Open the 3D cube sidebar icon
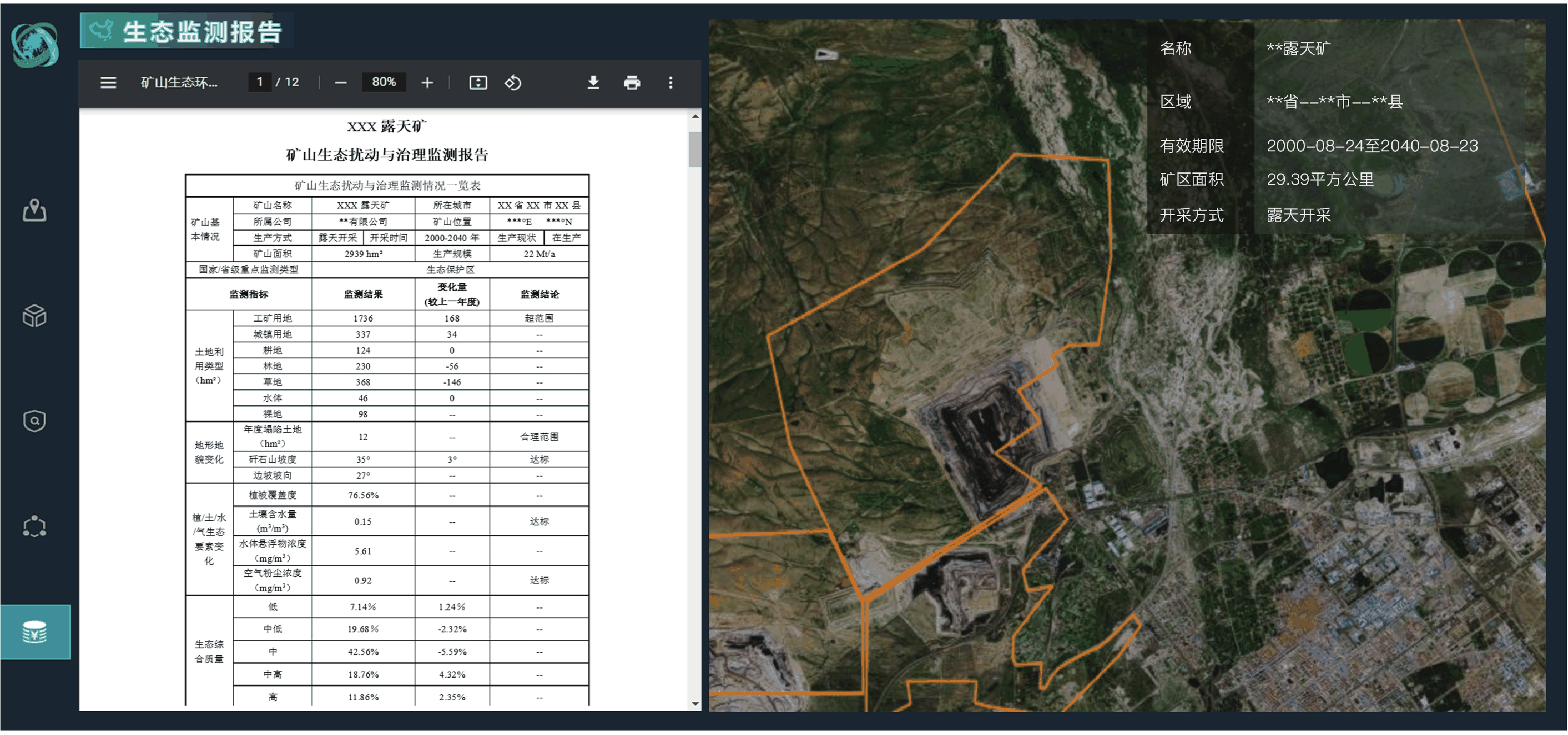Viewport: 1568px width, 735px height. (35, 315)
